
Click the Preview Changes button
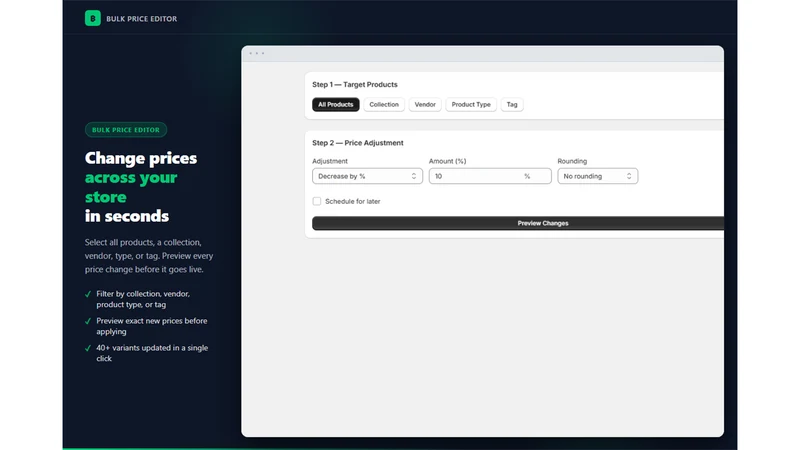[518, 223]
